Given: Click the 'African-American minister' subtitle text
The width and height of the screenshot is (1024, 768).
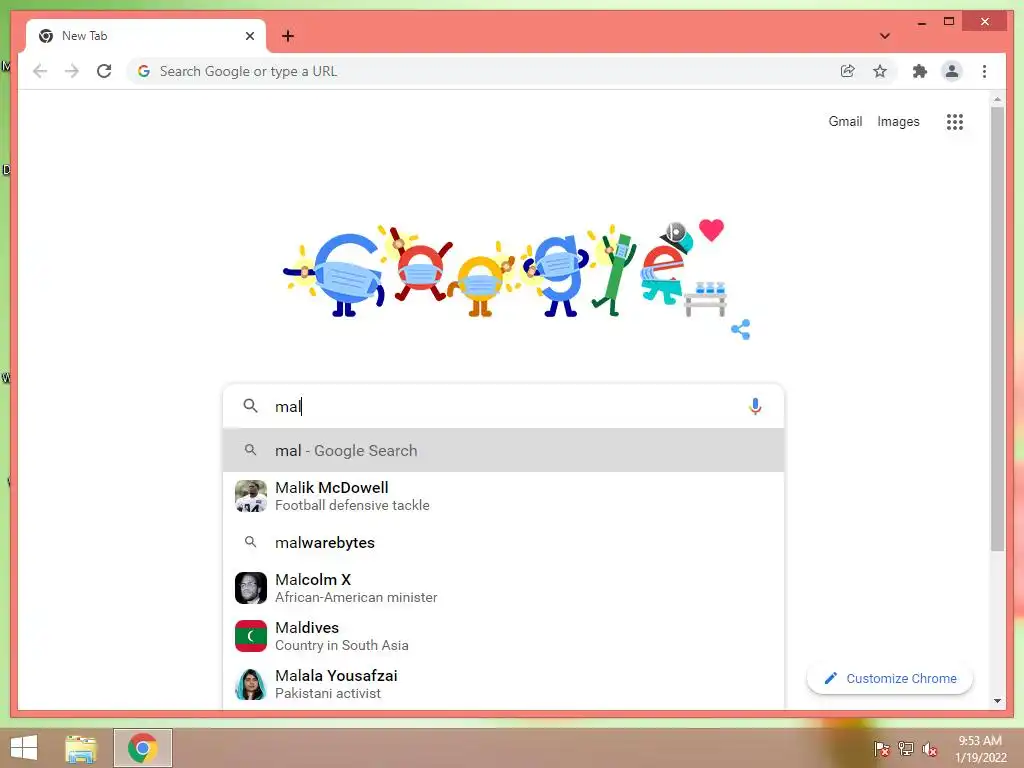Looking at the screenshot, I should (356, 598).
